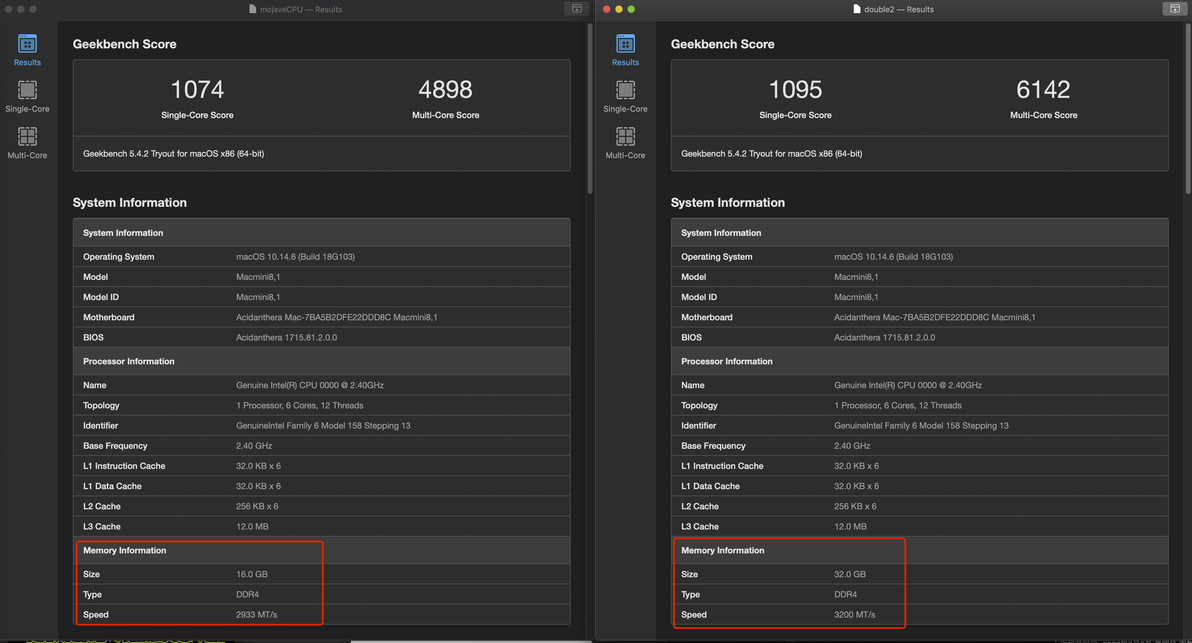Click L1 Instruction Cache row in mojaveCPU window
The image size is (1192, 643).
pos(322,466)
